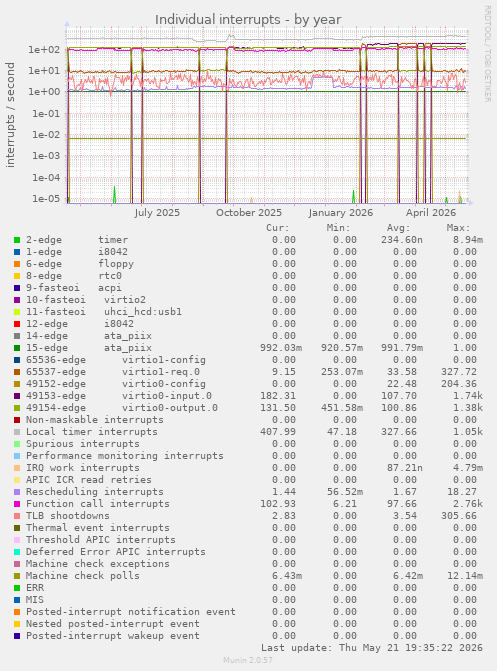This screenshot has height=671, width=497.
Task: Click the olive Machine check polls swatch
Action: (x=17, y=576)
